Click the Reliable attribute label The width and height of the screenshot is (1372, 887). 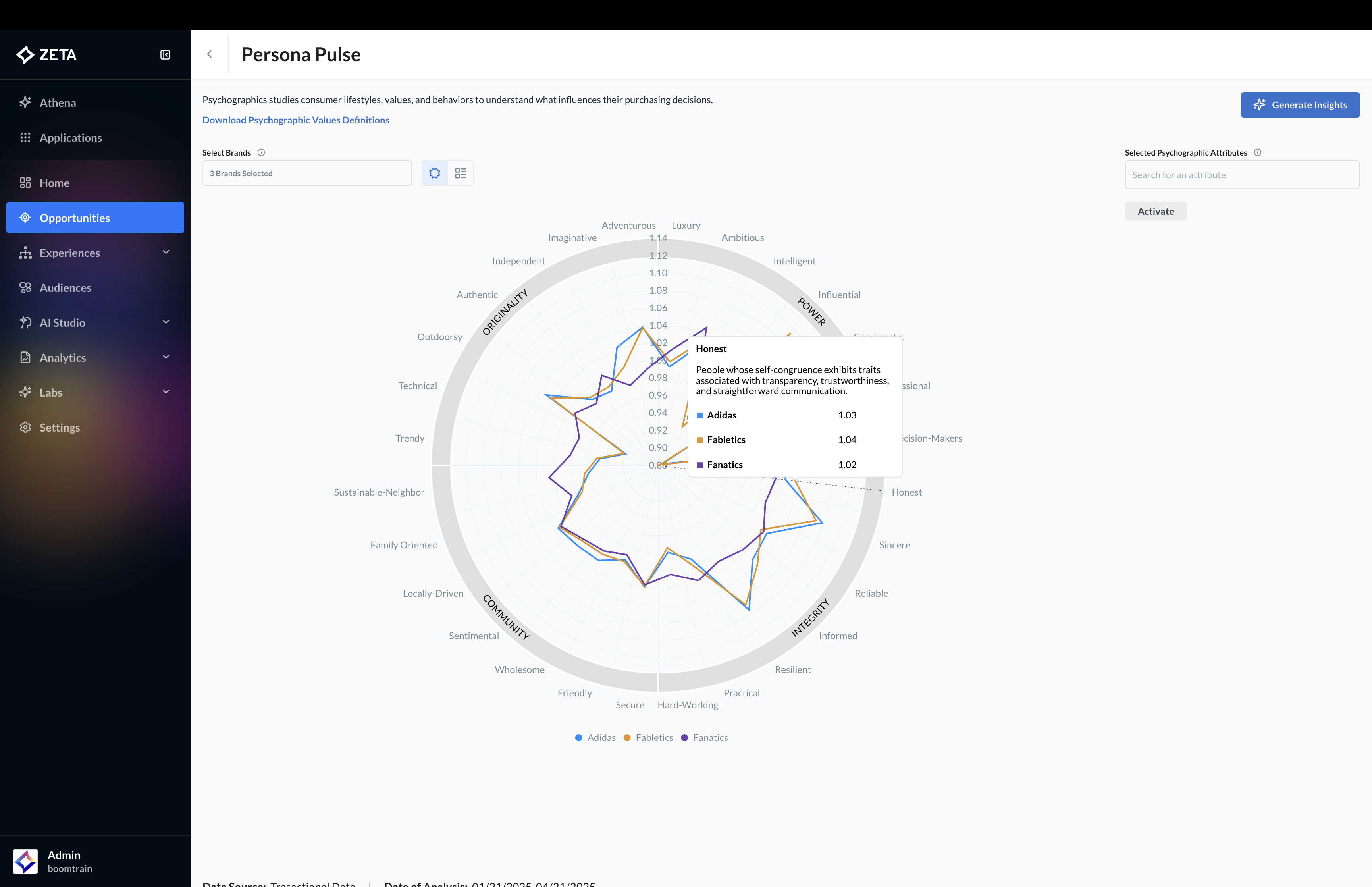(871, 594)
